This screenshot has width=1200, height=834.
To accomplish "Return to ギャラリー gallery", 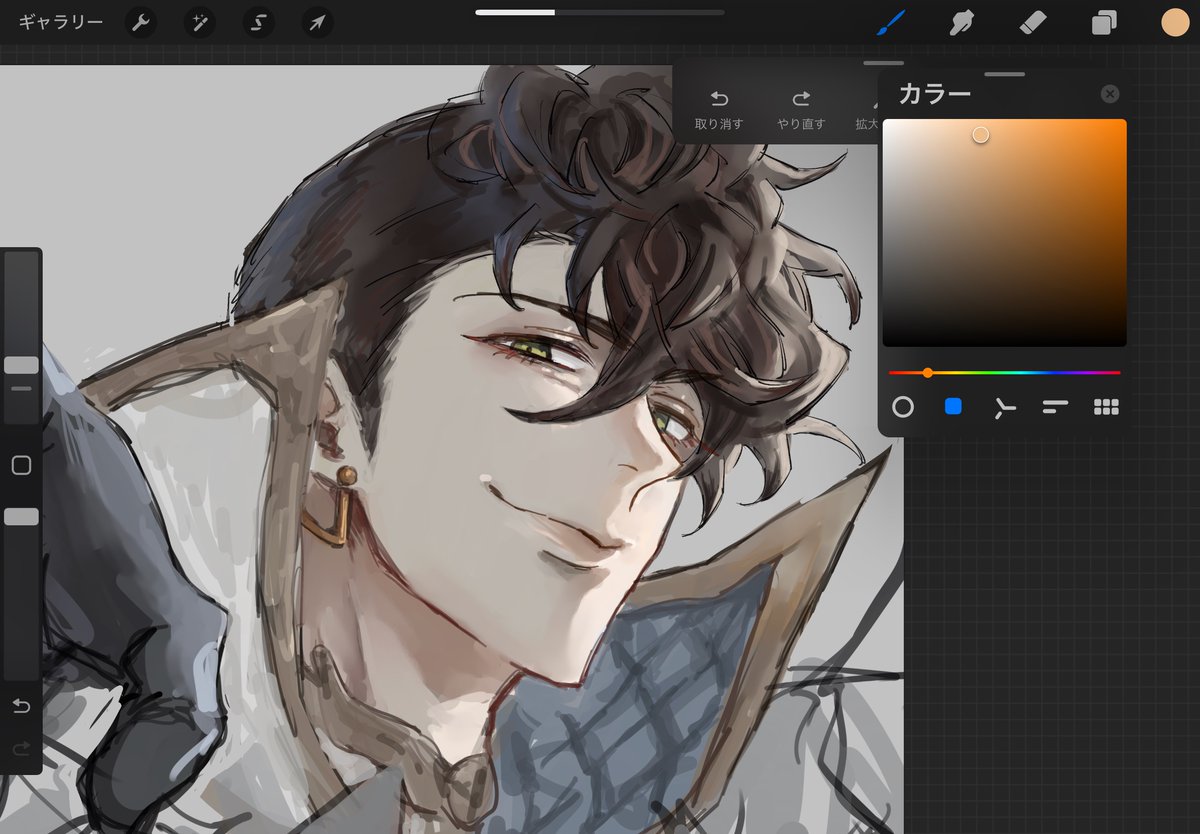I will point(60,22).
